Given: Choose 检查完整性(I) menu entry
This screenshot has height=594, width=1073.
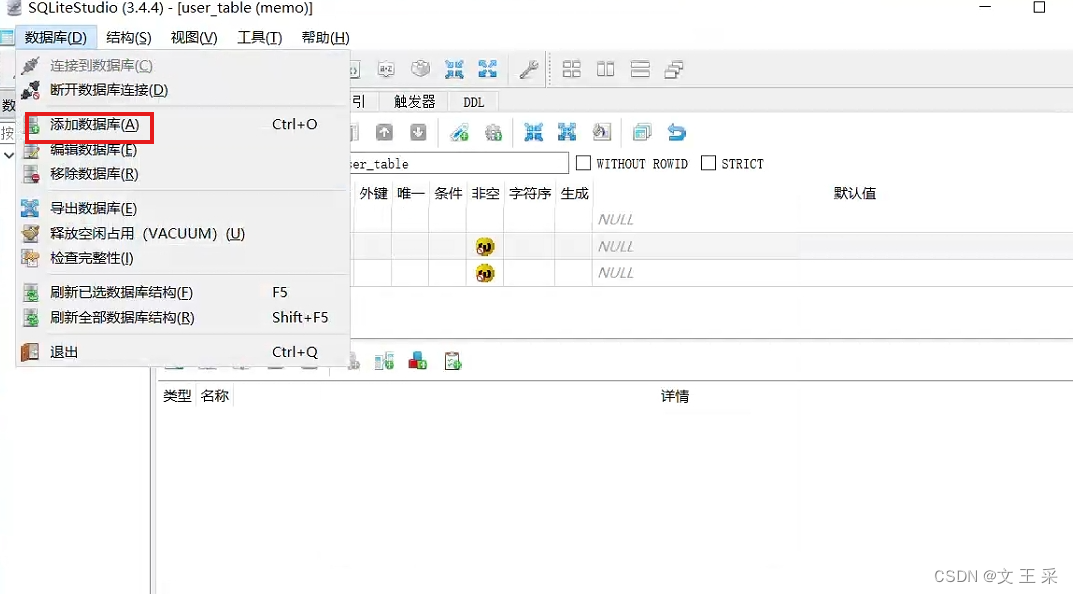Looking at the screenshot, I should click(x=183, y=259).
